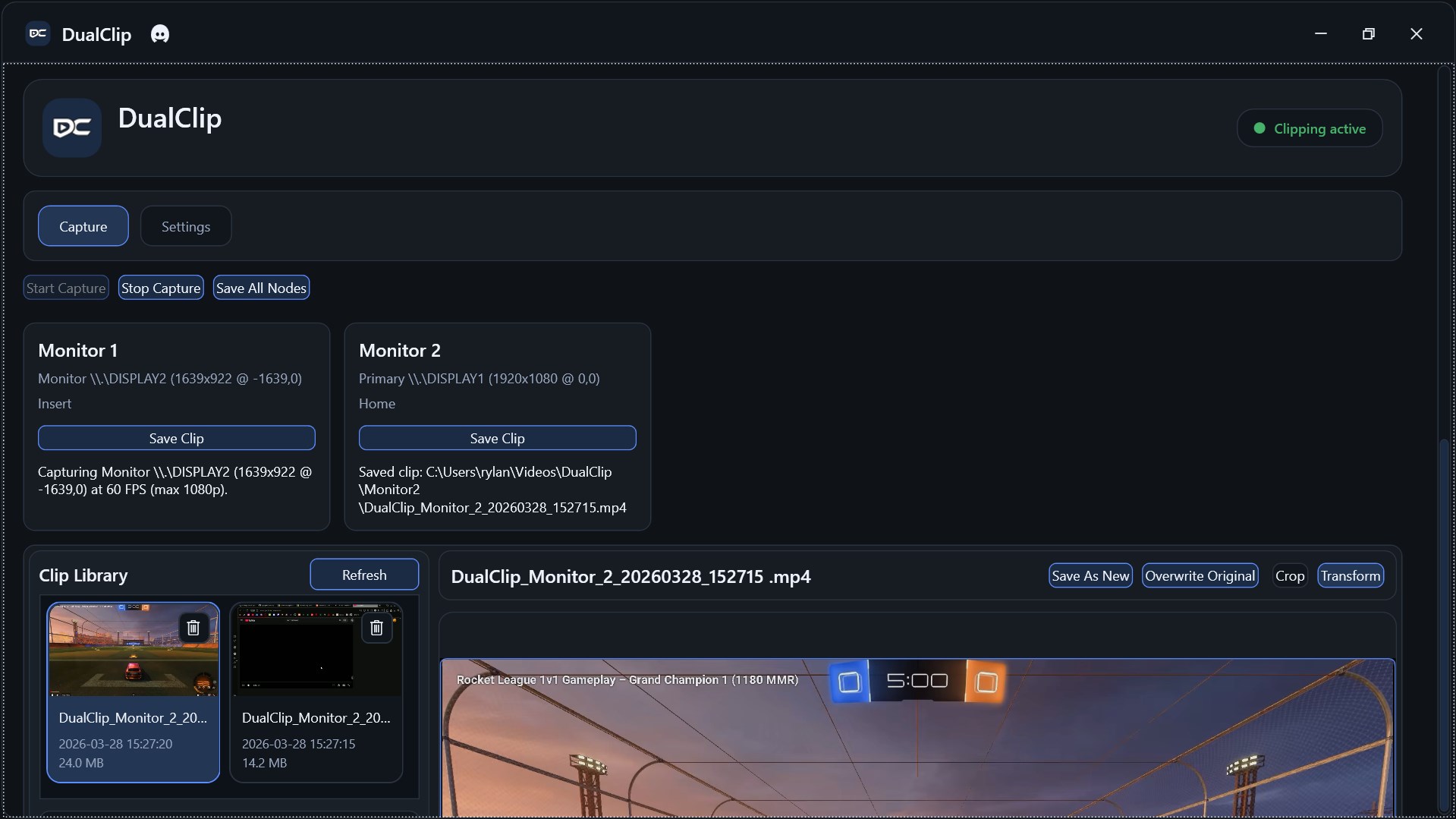Screen dimensions: 1456x819
Task: Switch to the Capture tab
Action: tap(83, 226)
